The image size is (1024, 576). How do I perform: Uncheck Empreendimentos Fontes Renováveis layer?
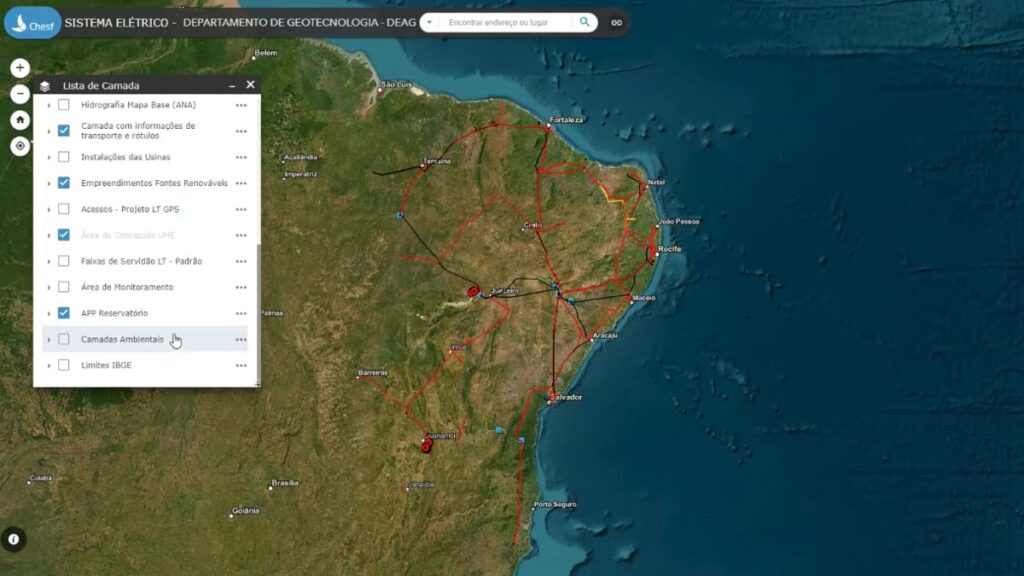point(63,183)
